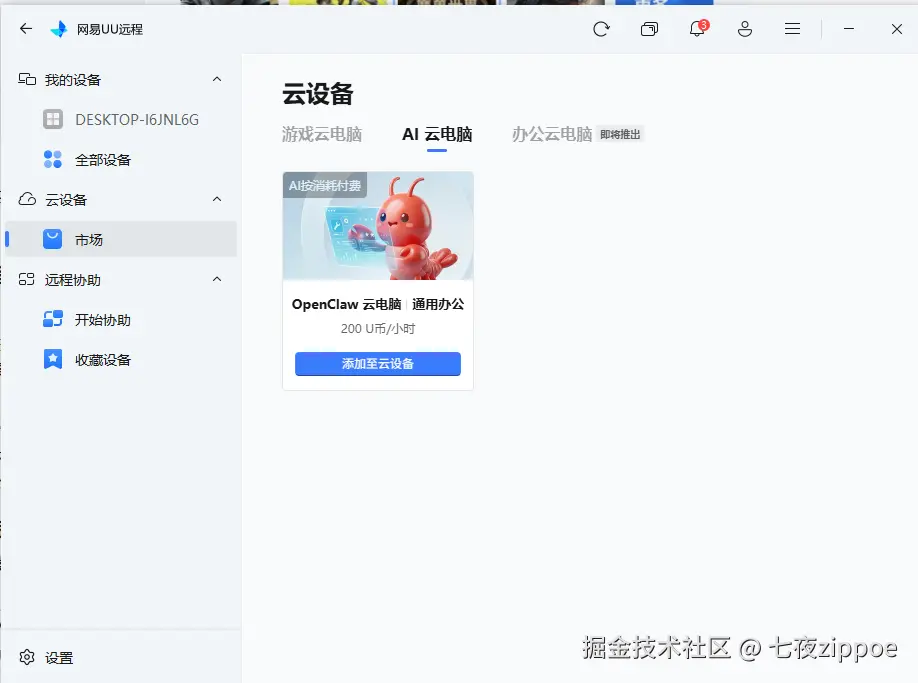Collapse the 我的设备 section chevron
Image resolution: width=918 pixels, height=683 pixels.
coord(217,79)
